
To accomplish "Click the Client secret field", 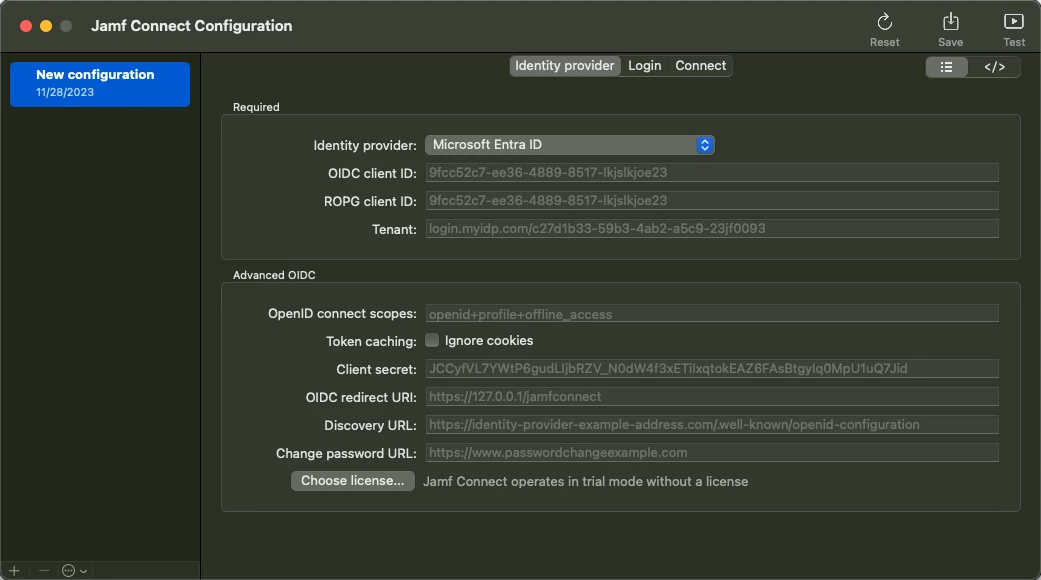I will click(x=712, y=368).
